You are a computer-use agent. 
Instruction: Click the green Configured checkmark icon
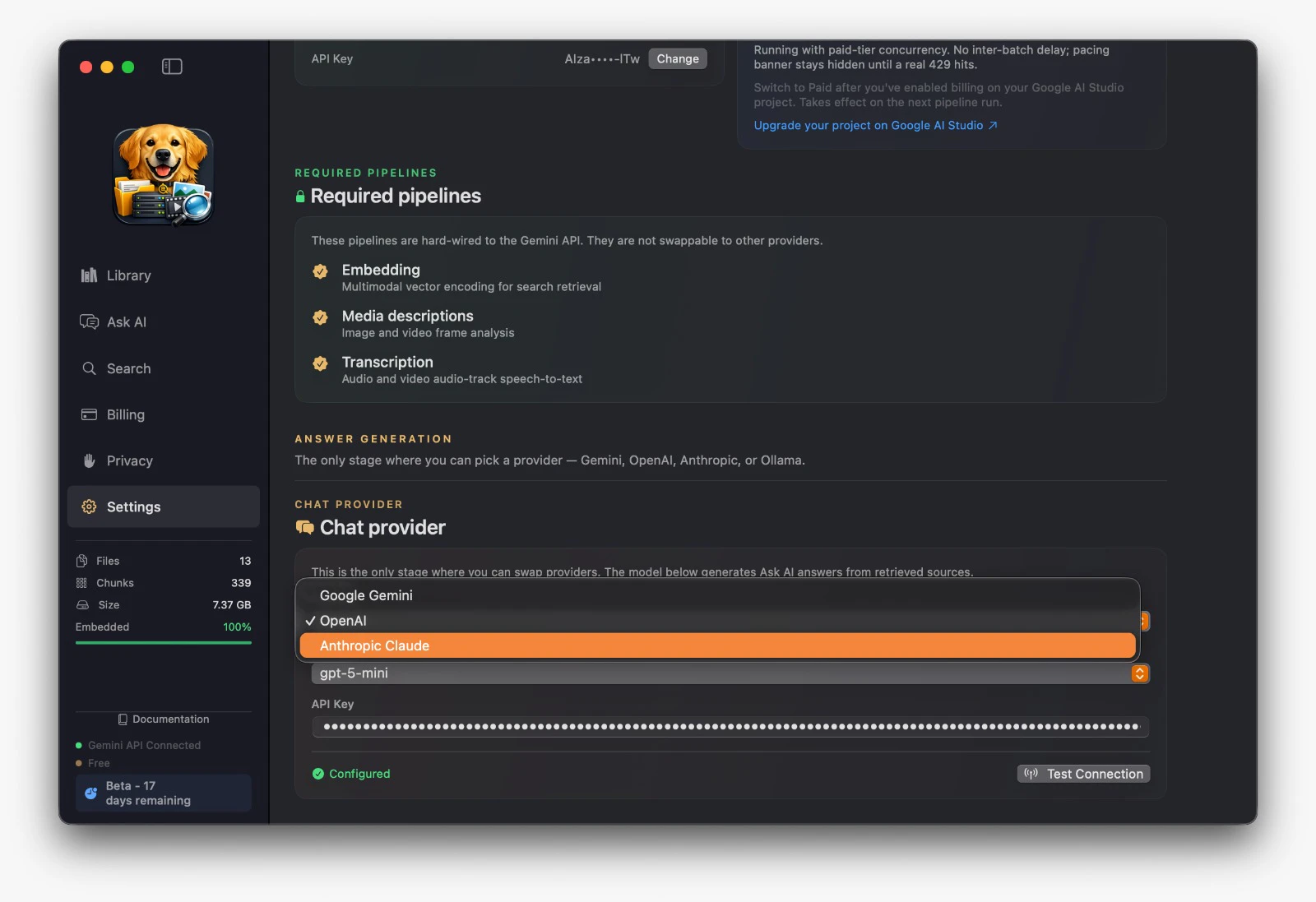pos(318,774)
